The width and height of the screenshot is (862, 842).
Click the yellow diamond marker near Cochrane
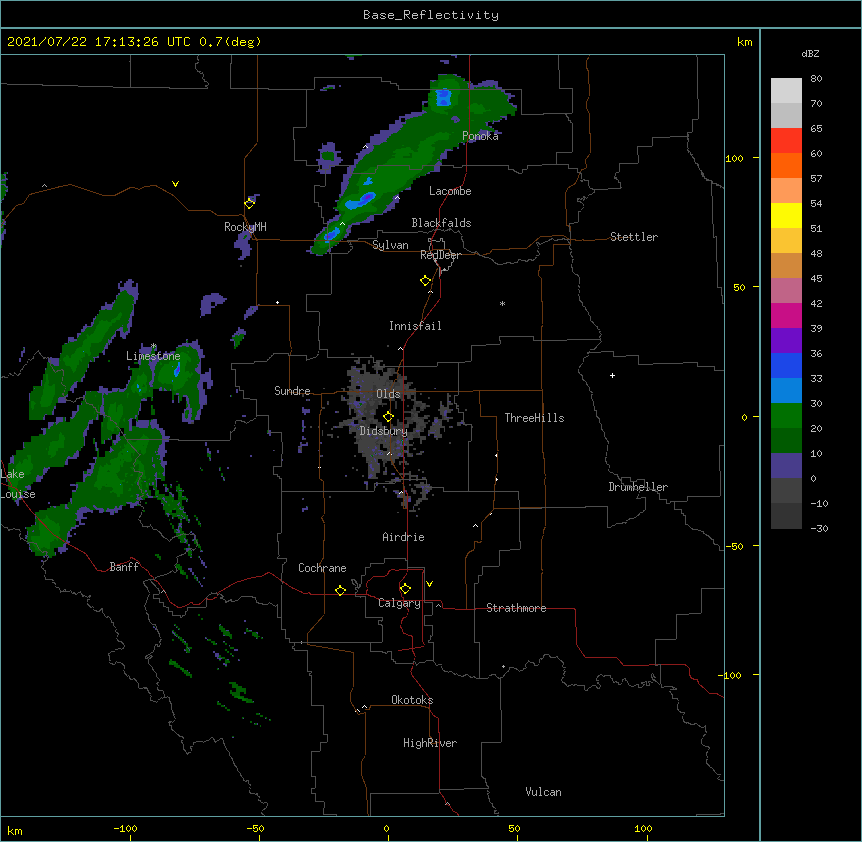tap(340, 590)
